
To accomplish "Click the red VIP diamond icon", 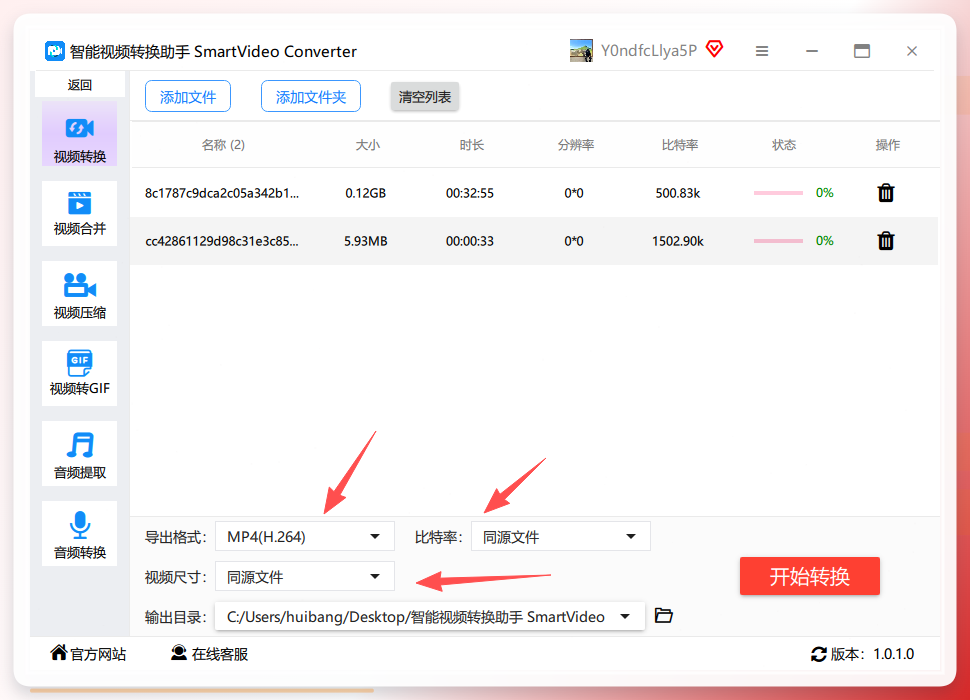I will pyautogui.click(x=715, y=49).
